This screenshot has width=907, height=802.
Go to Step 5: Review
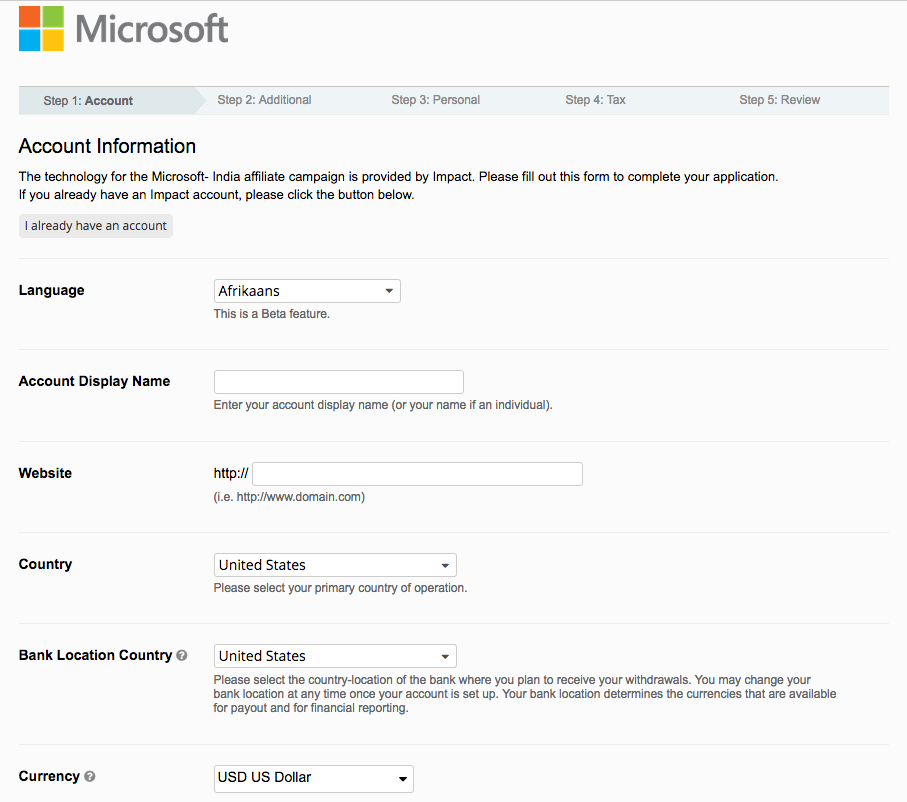point(779,100)
